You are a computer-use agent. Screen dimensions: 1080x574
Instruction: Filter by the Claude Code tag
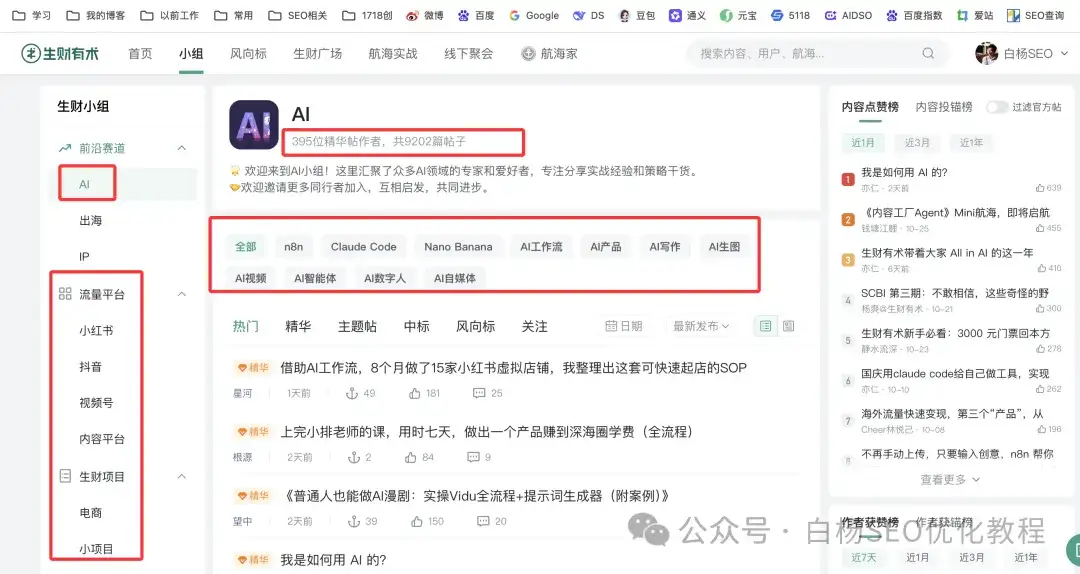(x=364, y=247)
